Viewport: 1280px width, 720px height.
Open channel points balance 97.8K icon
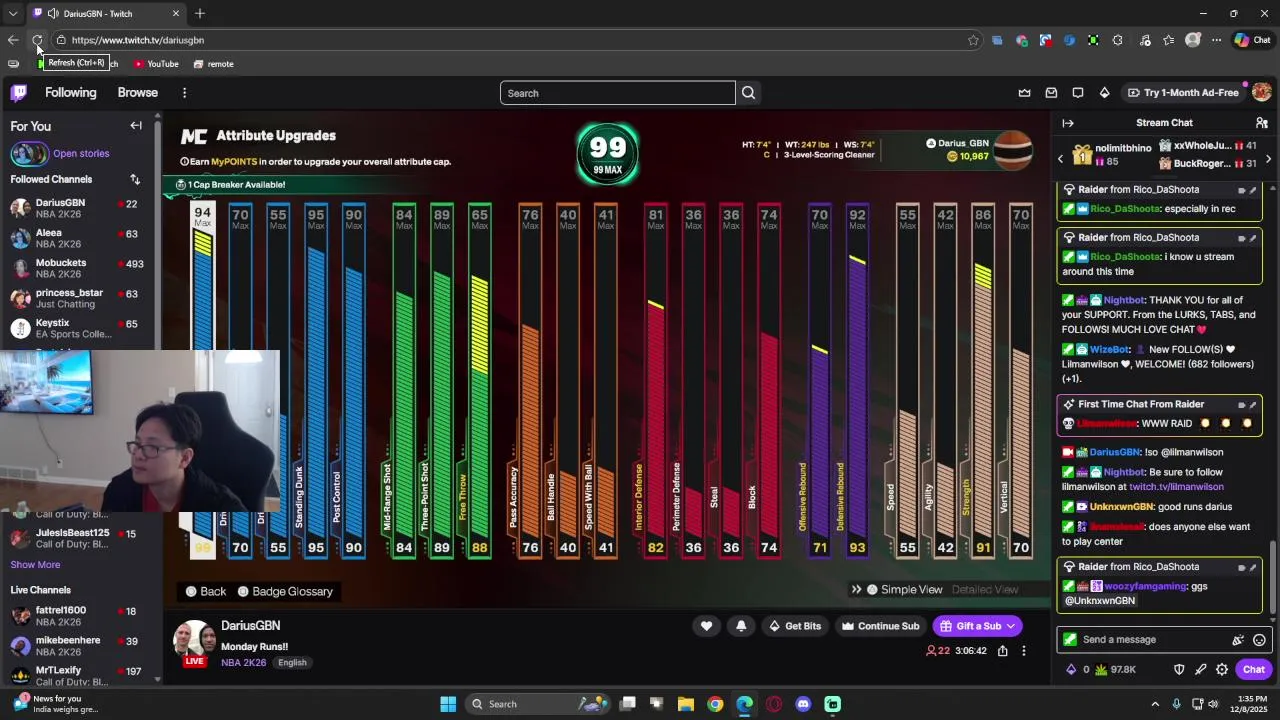coord(1116,670)
